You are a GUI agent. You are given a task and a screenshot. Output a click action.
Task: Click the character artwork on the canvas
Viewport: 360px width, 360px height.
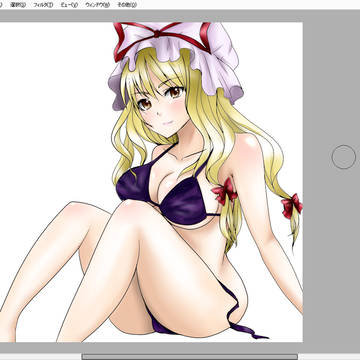pyautogui.click(x=151, y=182)
